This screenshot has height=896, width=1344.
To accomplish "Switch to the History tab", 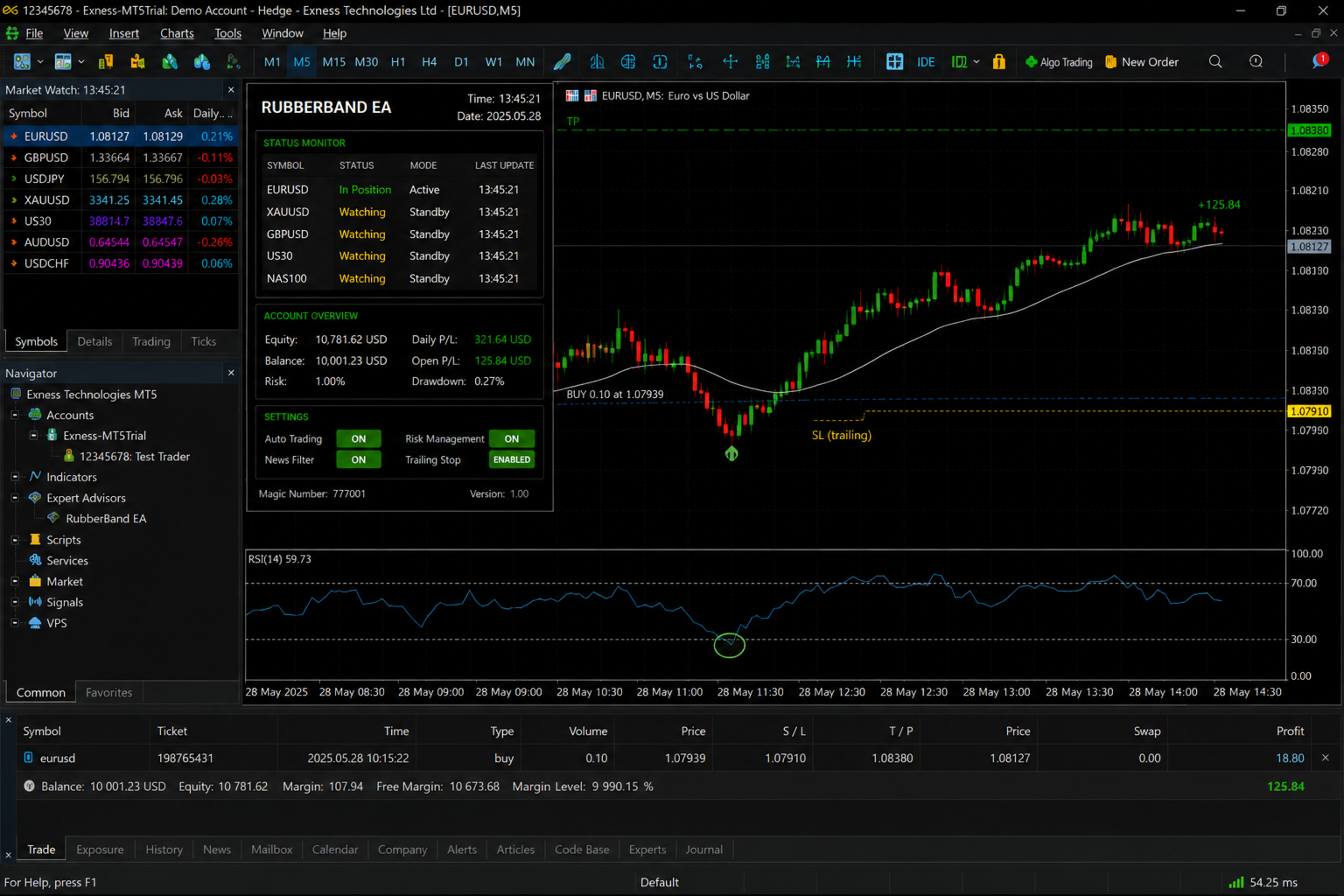I will (x=164, y=850).
